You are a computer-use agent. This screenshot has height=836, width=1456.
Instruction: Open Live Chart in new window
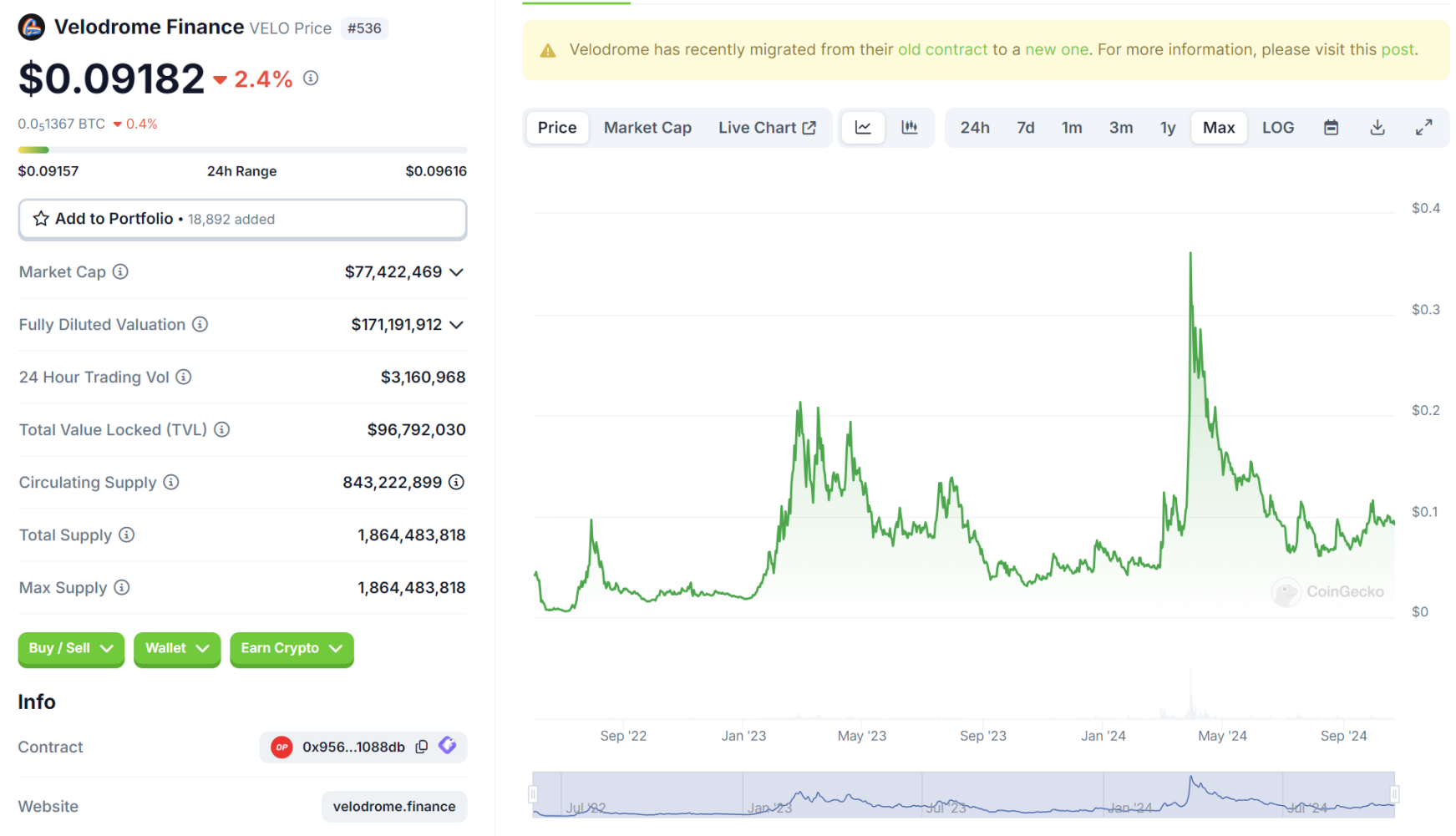pyautogui.click(x=767, y=128)
